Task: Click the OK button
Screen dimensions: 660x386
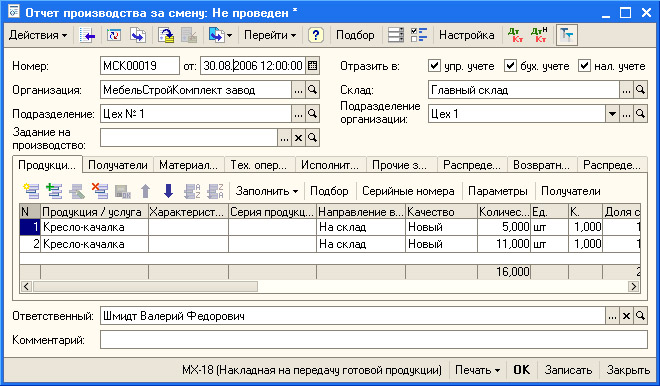Action: pyautogui.click(x=522, y=370)
